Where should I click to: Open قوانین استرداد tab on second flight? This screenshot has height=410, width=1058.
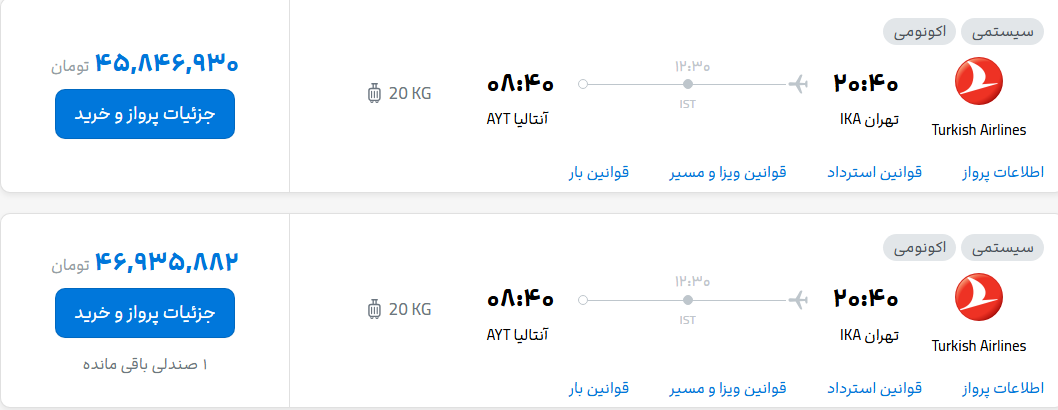874,388
